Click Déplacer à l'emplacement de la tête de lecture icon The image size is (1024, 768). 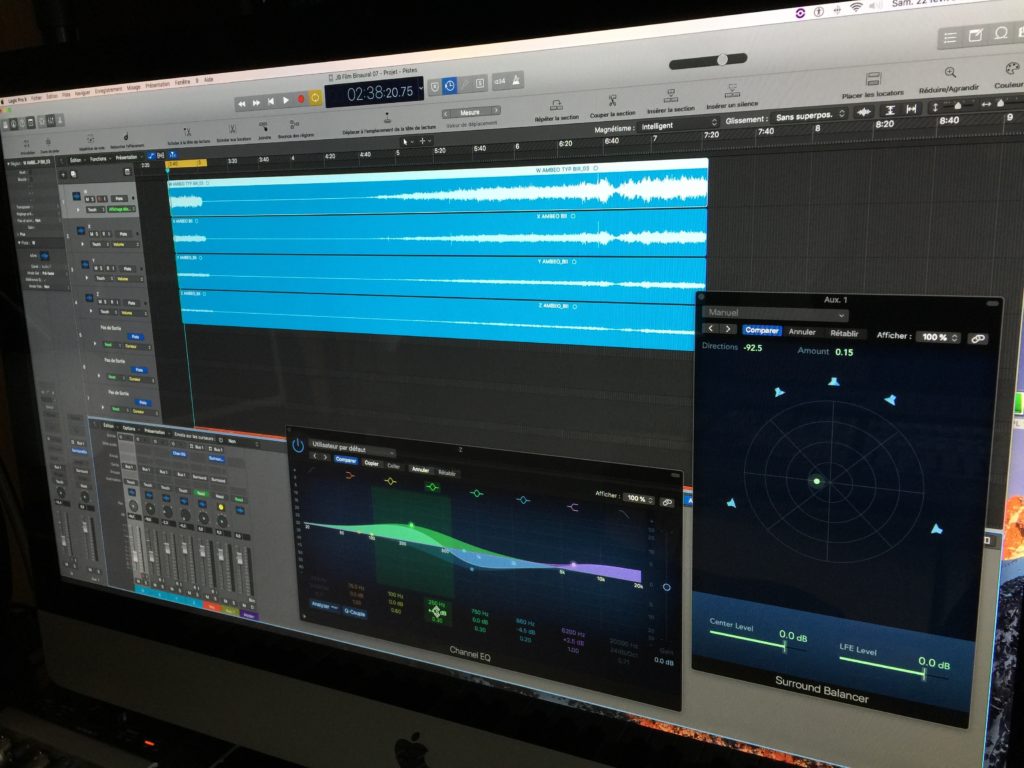[x=387, y=118]
